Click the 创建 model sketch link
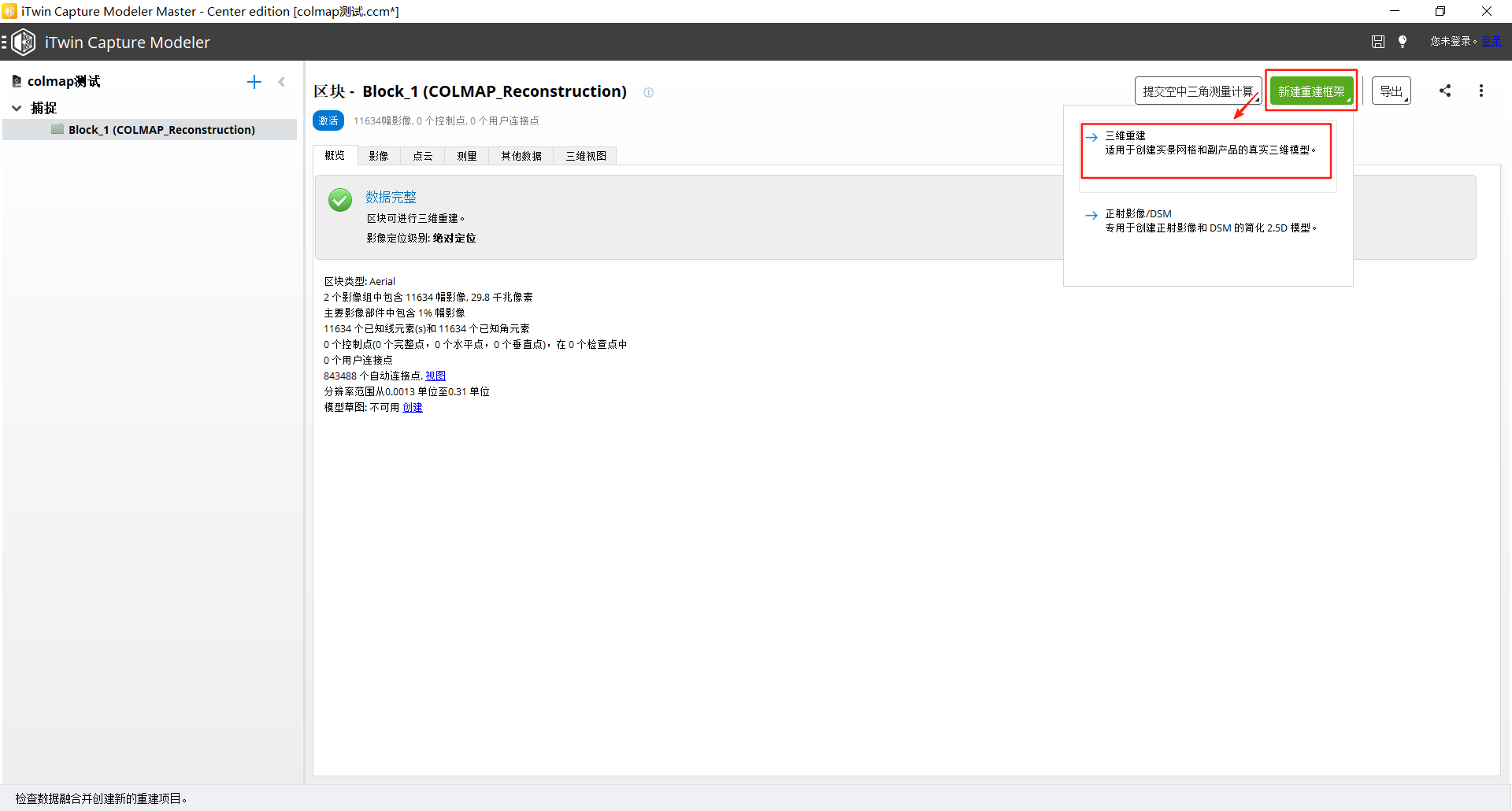Image resolution: width=1512 pixels, height=811 pixels. pyautogui.click(x=413, y=407)
